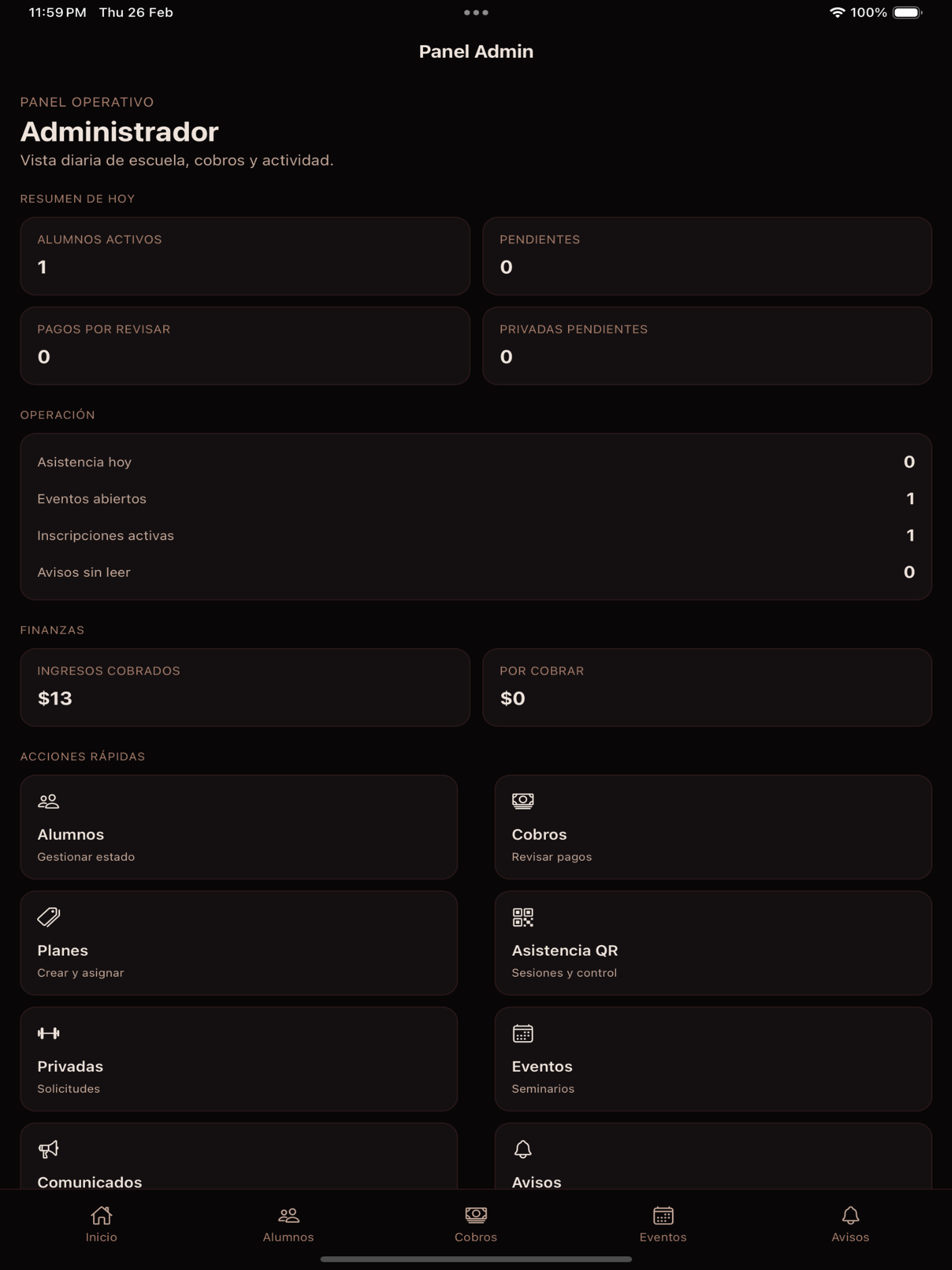952x1270 pixels.
Task: Switch to the Eventos tab label
Action: point(663,1237)
